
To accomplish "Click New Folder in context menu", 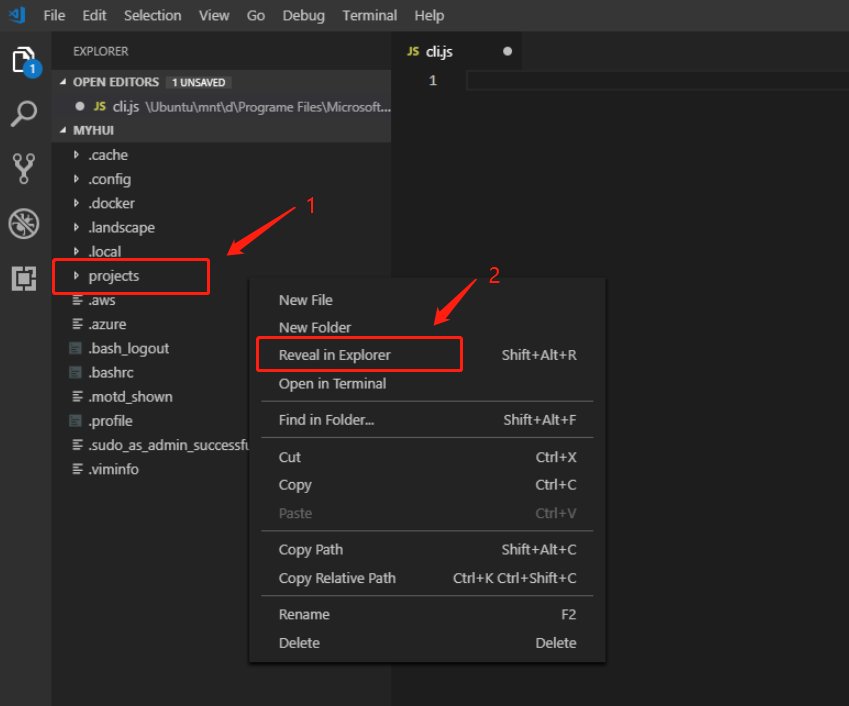I will [314, 327].
